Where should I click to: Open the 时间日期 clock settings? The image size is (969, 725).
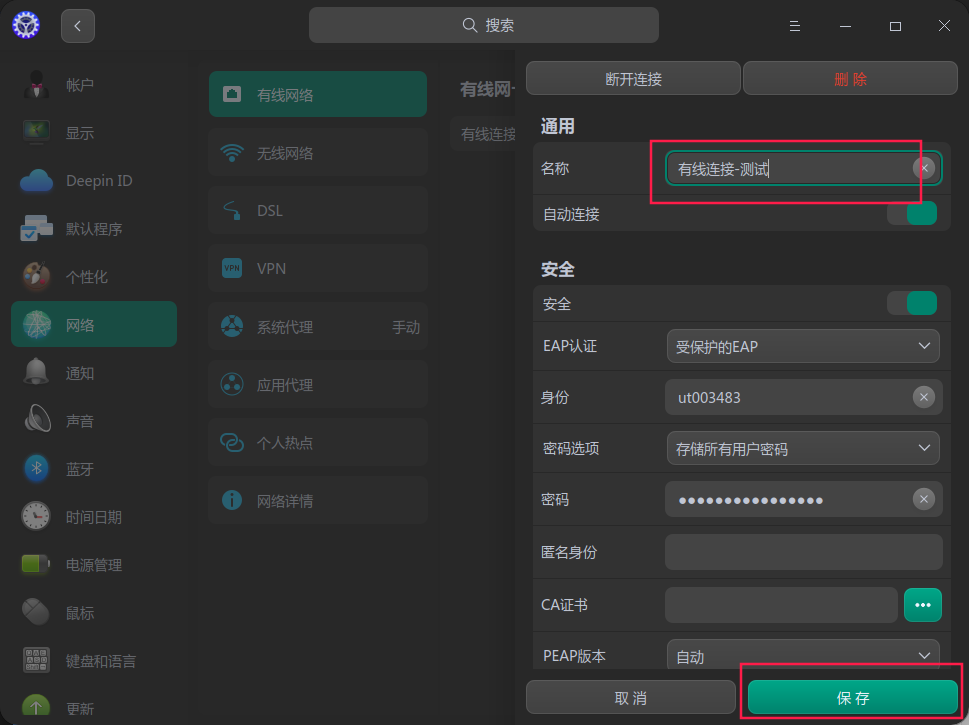[x=94, y=517]
